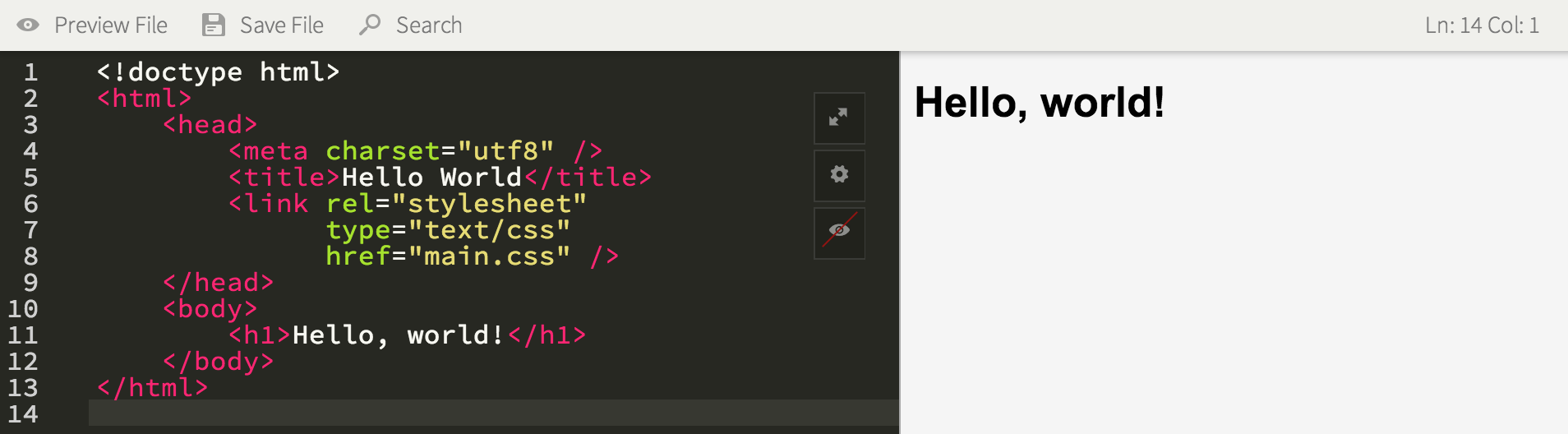
Task: Click the opening <html> tag
Action: [144, 99]
